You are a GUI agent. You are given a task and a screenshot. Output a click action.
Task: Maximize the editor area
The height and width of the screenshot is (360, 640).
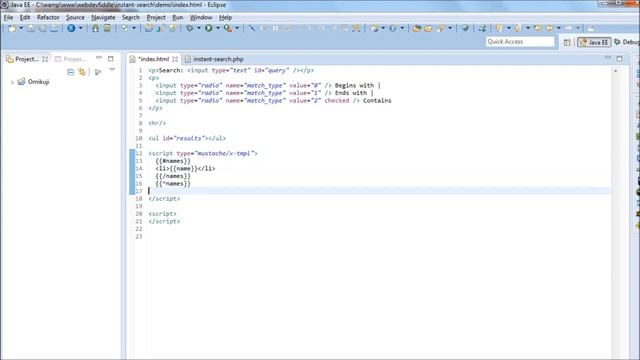[620, 59]
